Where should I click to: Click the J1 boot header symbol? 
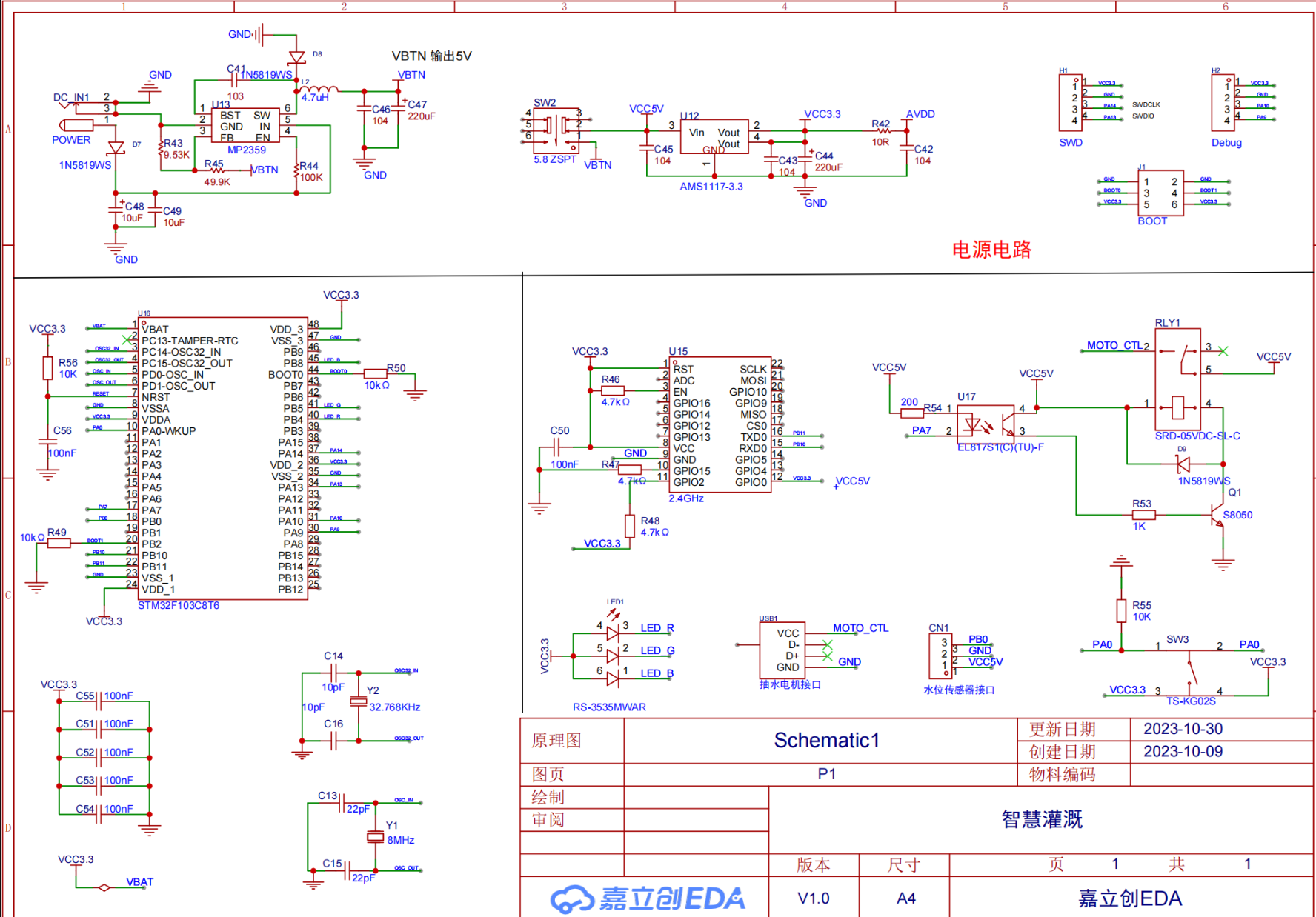pos(1160,193)
